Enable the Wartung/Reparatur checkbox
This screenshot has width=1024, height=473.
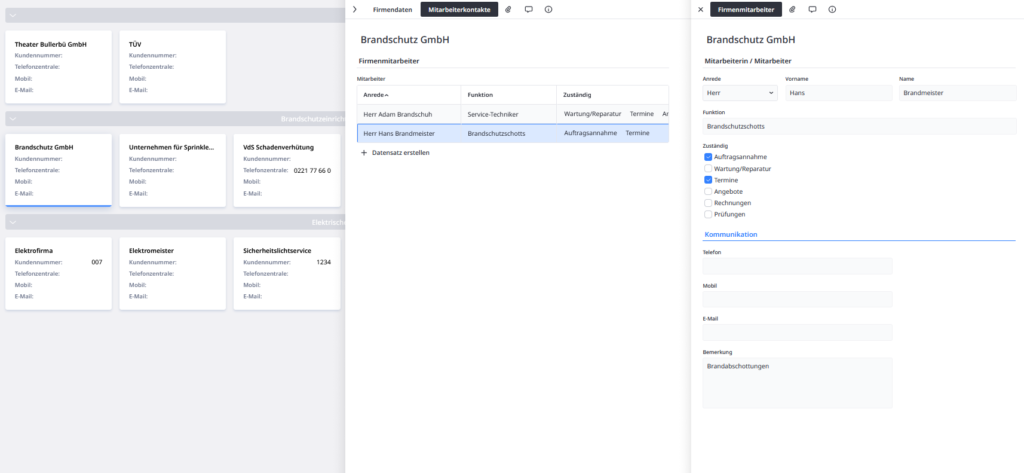[708, 169]
